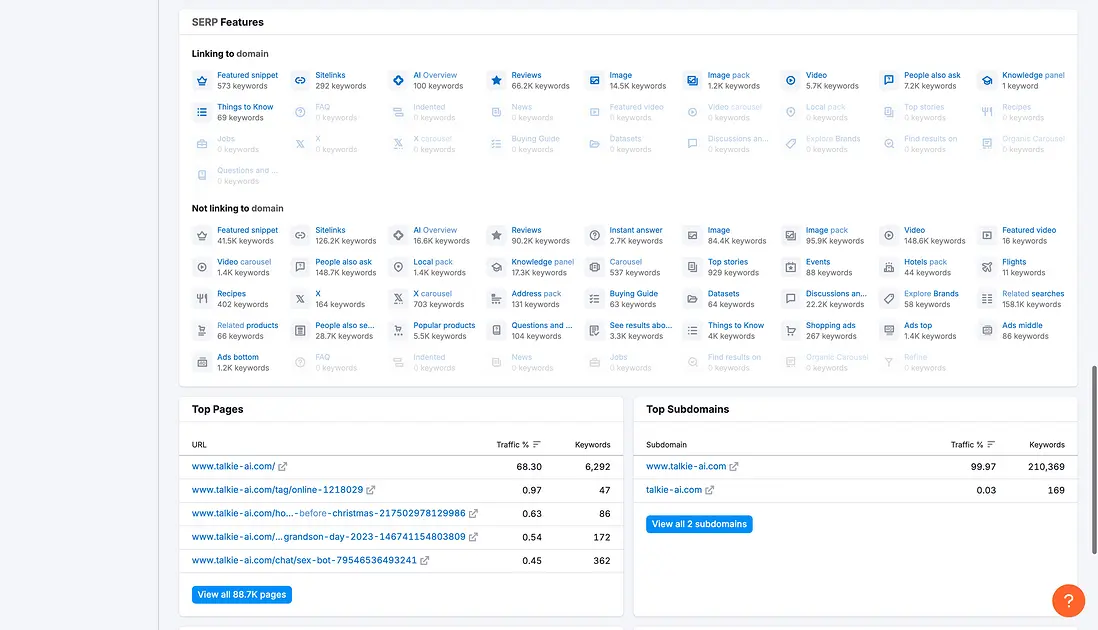Viewport: 1098px width, 630px height.
Task: Open the before-christmas page link
Action: (328, 513)
